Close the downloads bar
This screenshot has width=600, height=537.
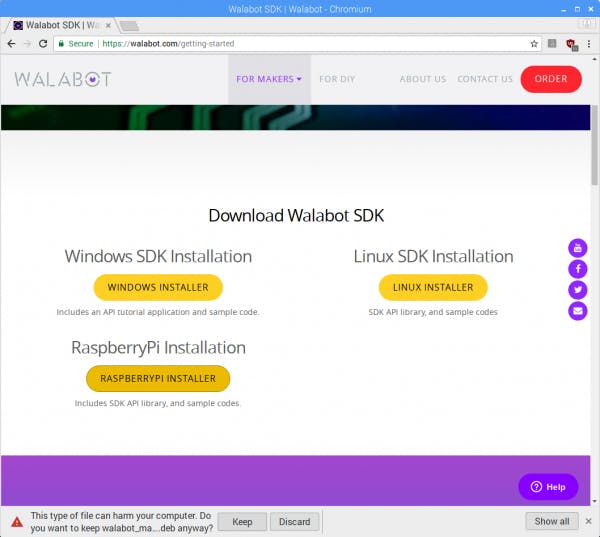[588, 521]
